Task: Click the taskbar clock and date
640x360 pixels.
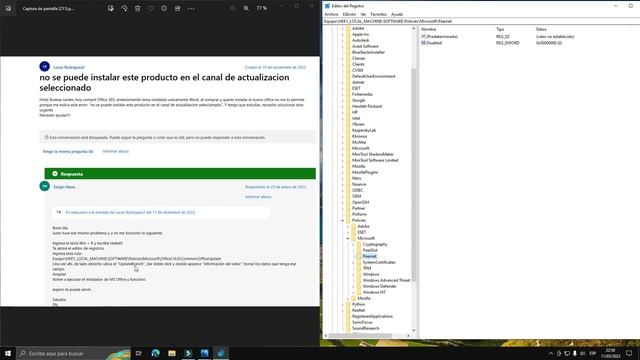Action: (610, 353)
